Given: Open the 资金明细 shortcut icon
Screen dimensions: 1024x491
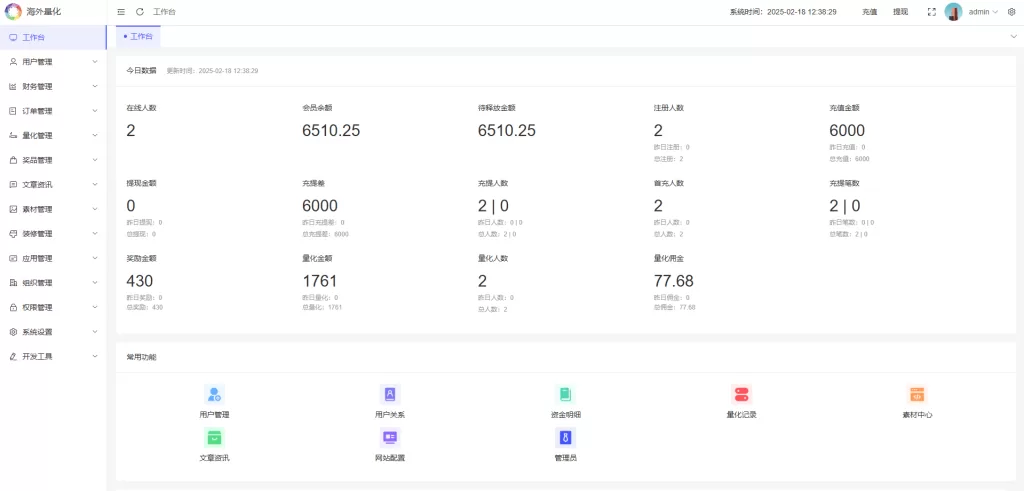Looking at the screenshot, I should tap(566, 394).
